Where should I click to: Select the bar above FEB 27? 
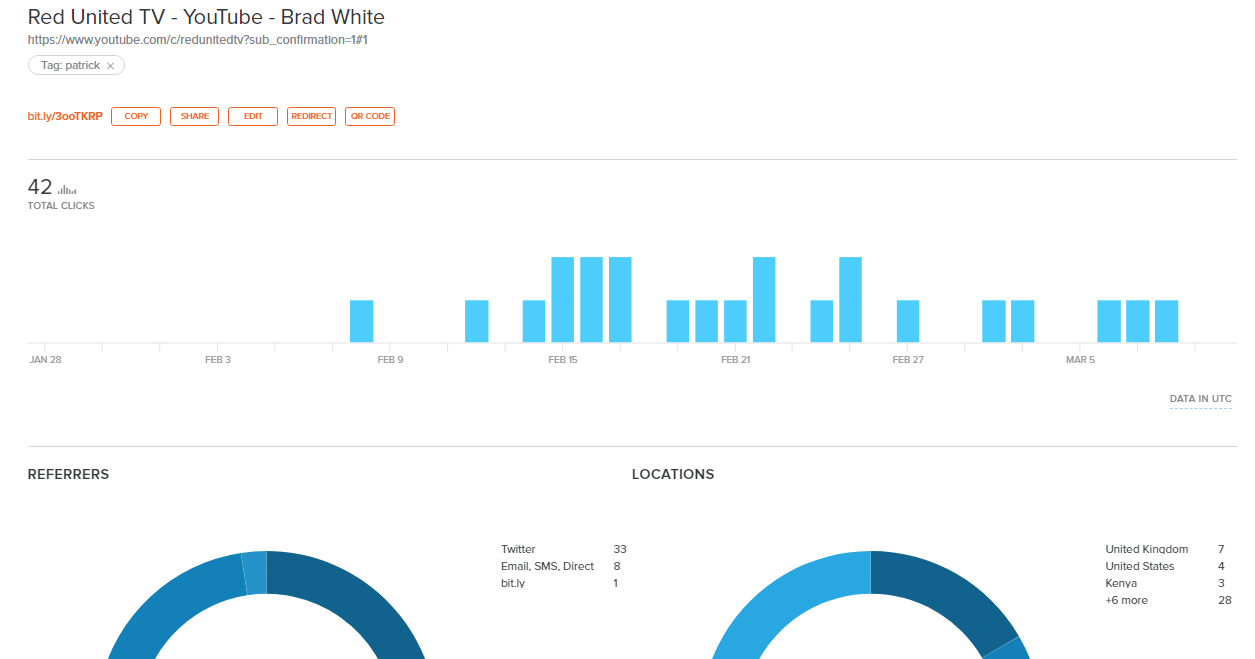pyautogui.click(x=908, y=321)
